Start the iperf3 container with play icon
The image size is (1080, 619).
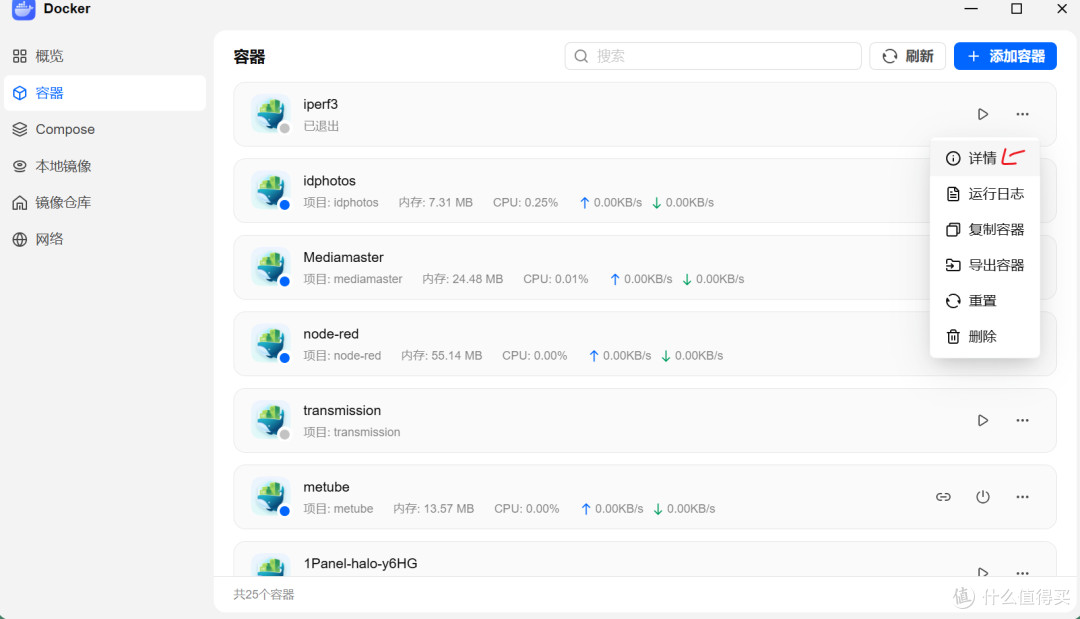(983, 114)
